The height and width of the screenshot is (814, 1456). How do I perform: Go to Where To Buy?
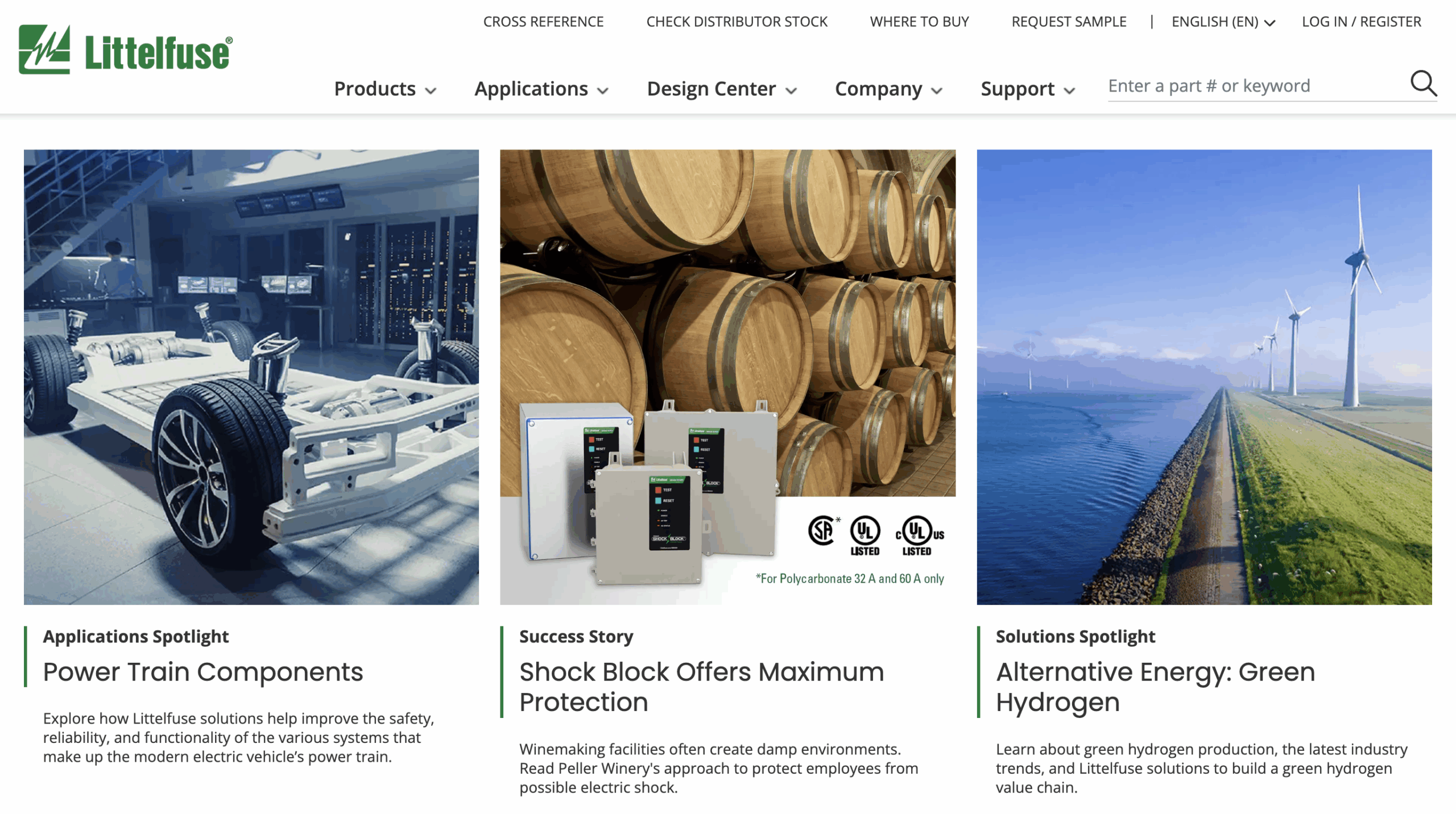tap(919, 22)
